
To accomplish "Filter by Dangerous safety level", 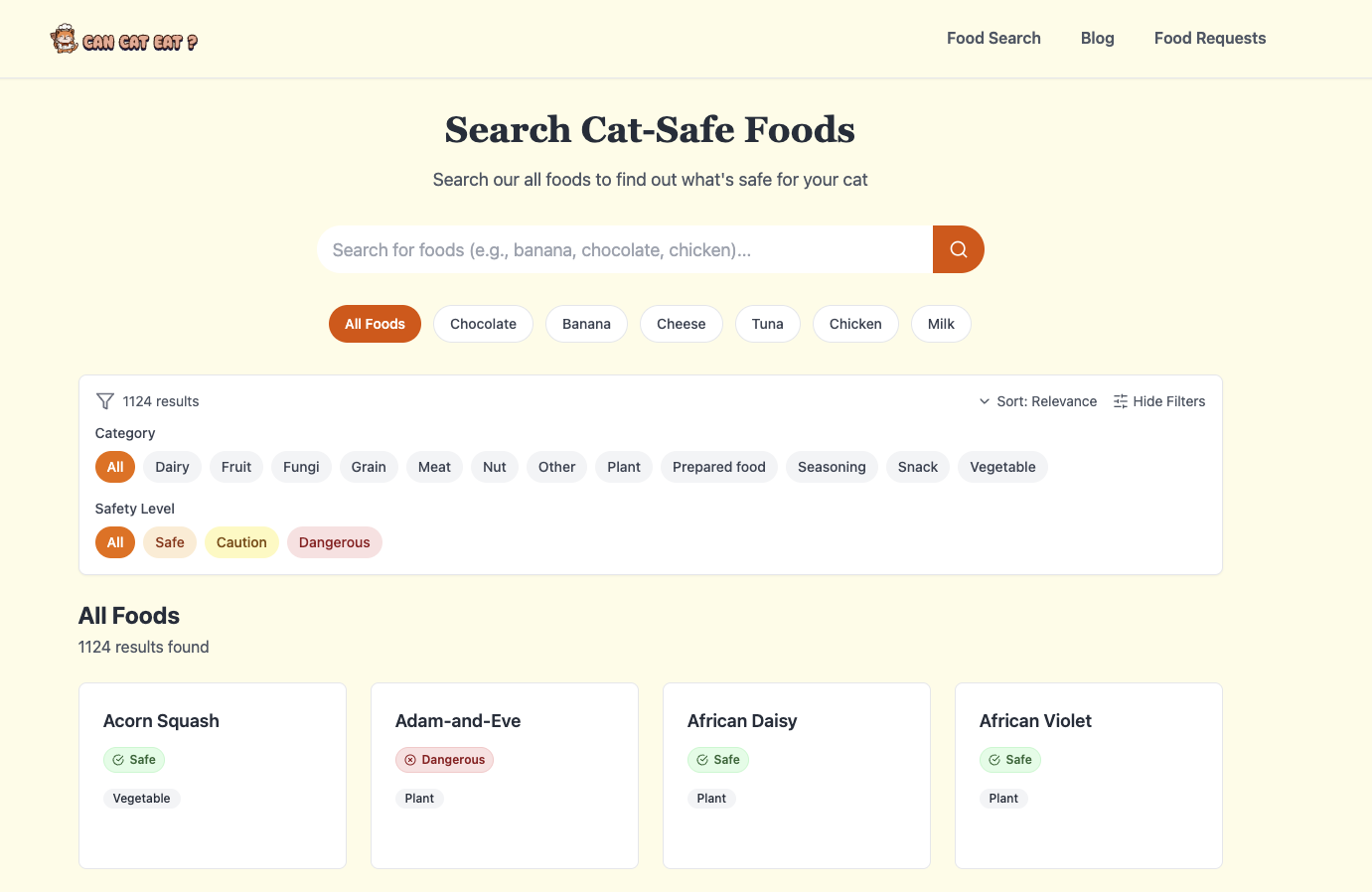I will click(334, 542).
